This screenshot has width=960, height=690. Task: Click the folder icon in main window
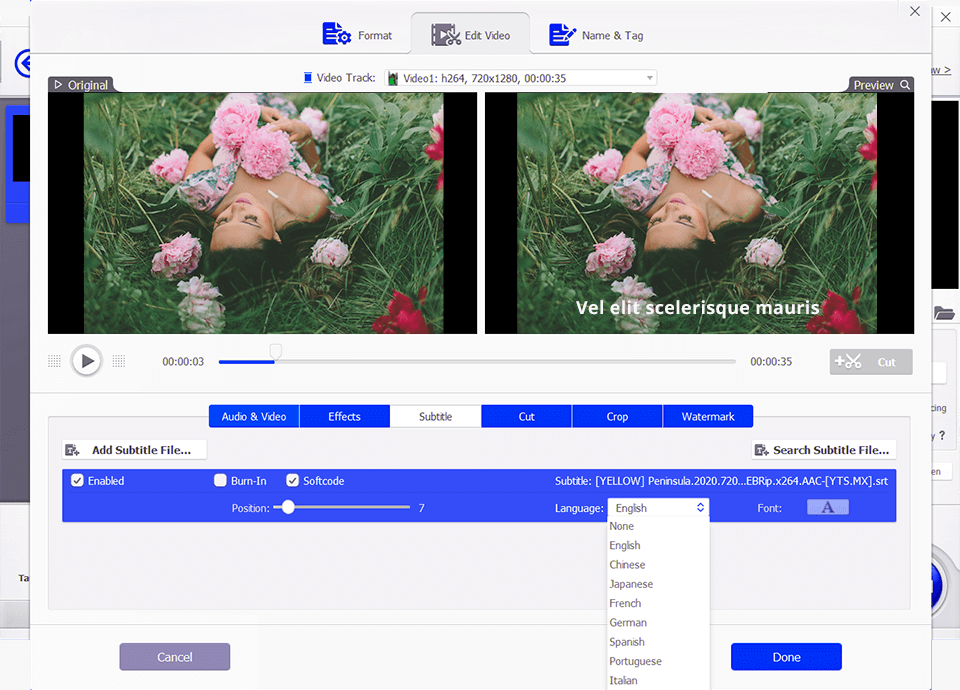pyautogui.click(x=944, y=313)
